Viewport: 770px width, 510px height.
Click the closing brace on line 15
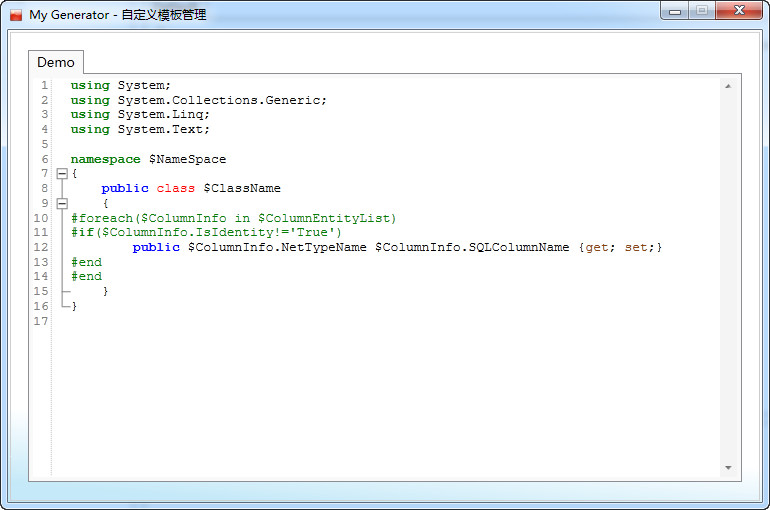pos(106,291)
